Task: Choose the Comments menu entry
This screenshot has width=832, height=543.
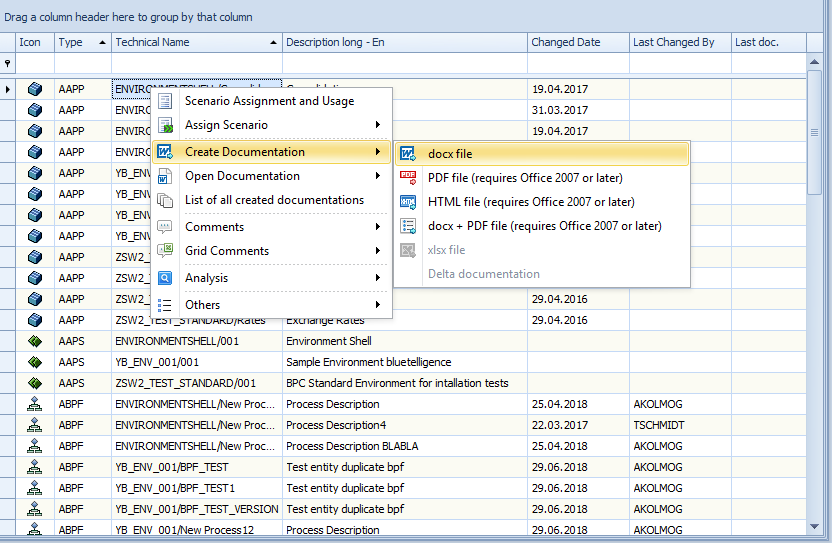Action: [x=214, y=227]
